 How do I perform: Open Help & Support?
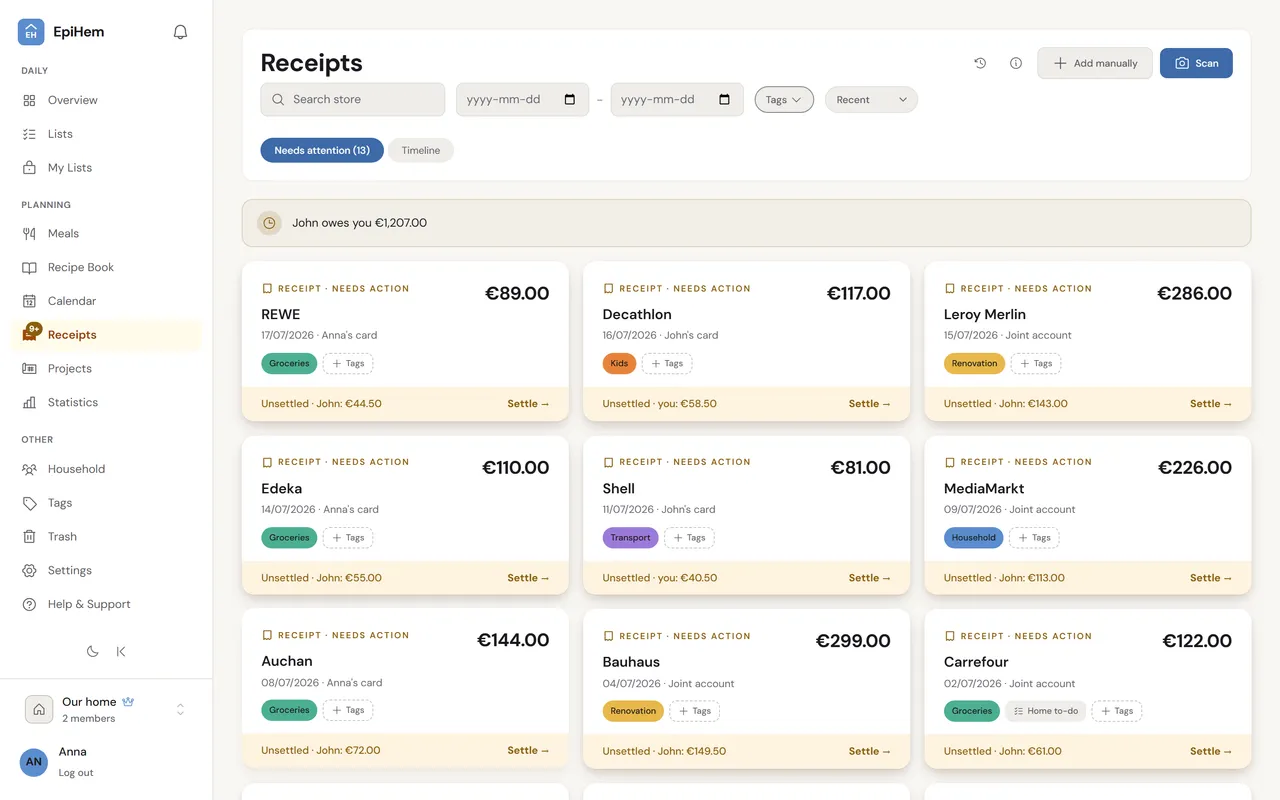point(106,604)
